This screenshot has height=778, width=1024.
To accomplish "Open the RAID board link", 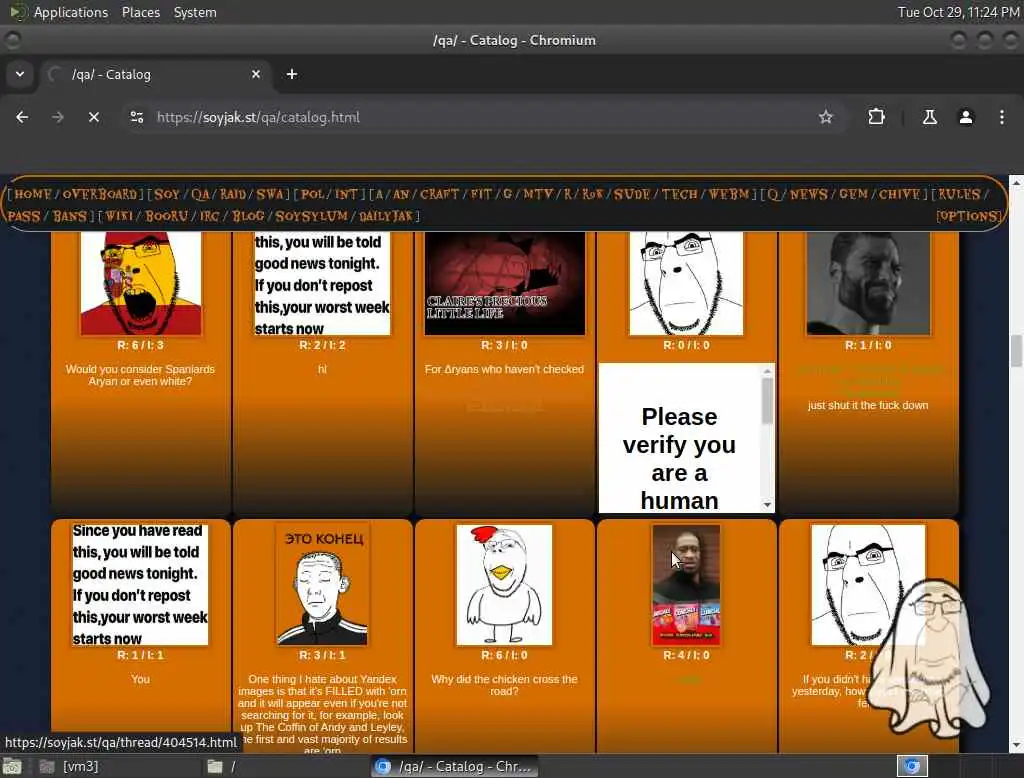I will pyautogui.click(x=233, y=194).
